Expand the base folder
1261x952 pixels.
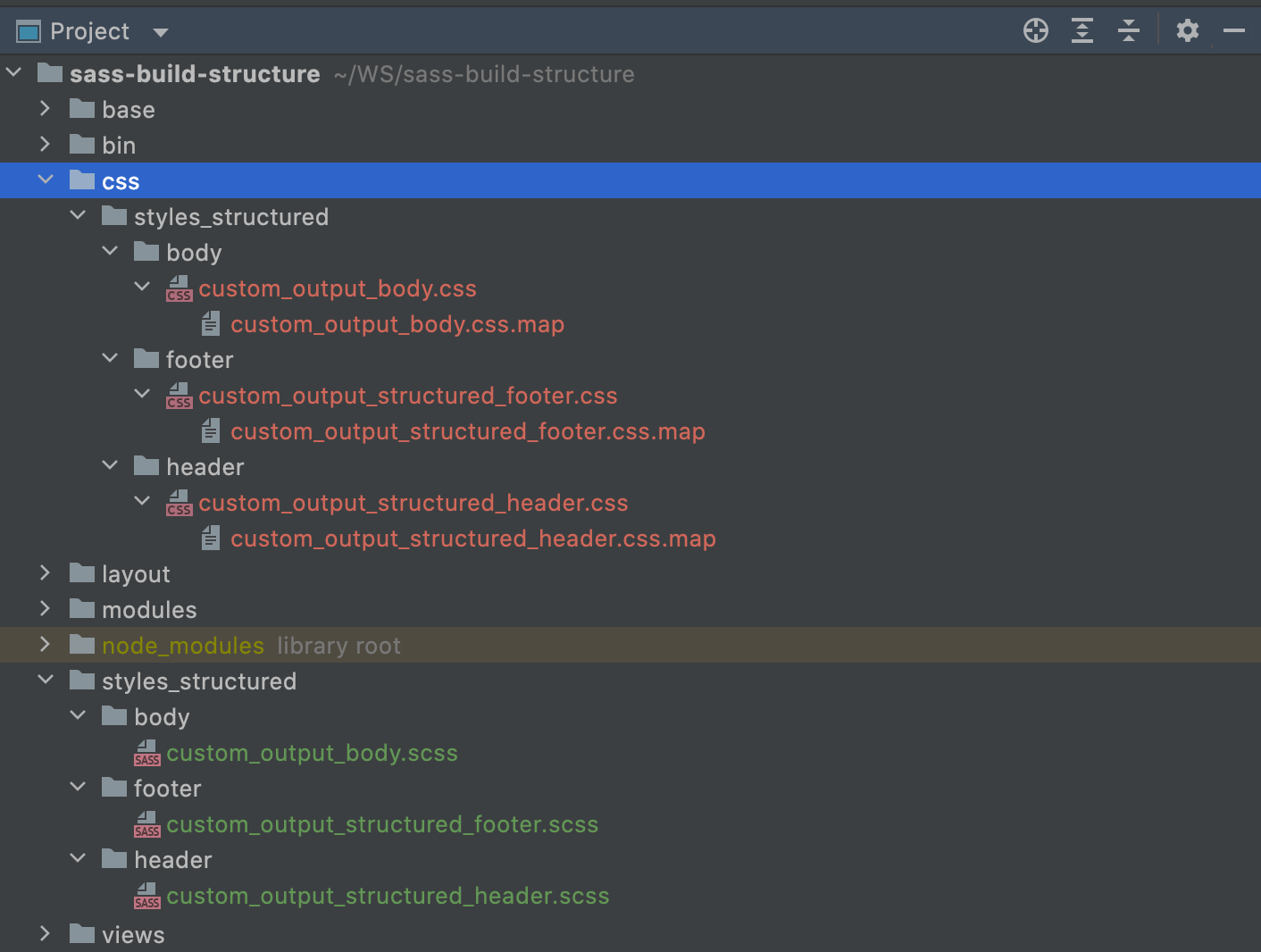click(x=45, y=108)
